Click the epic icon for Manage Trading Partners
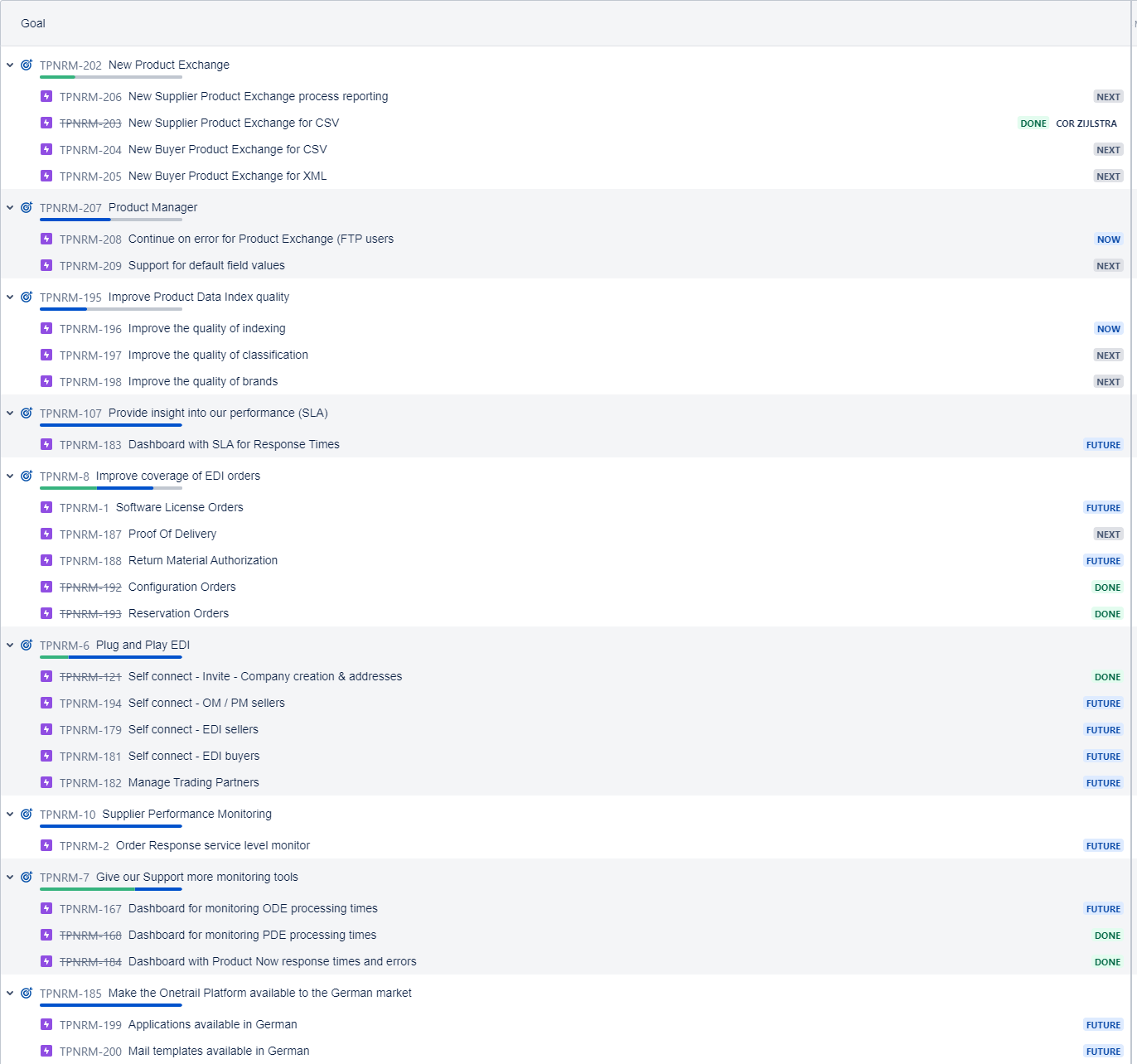 (x=46, y=783)
